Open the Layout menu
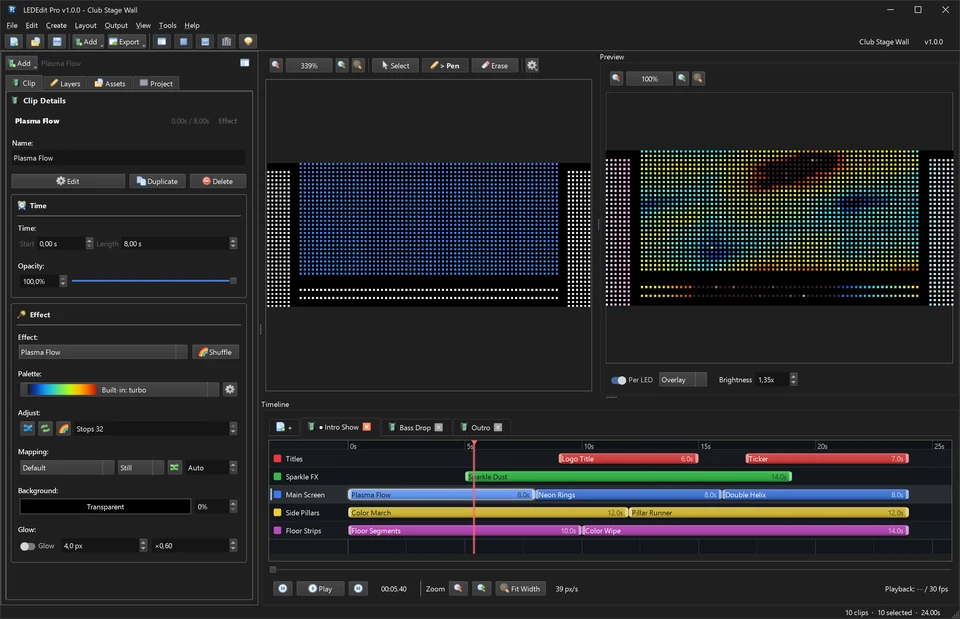 [85, 25]
